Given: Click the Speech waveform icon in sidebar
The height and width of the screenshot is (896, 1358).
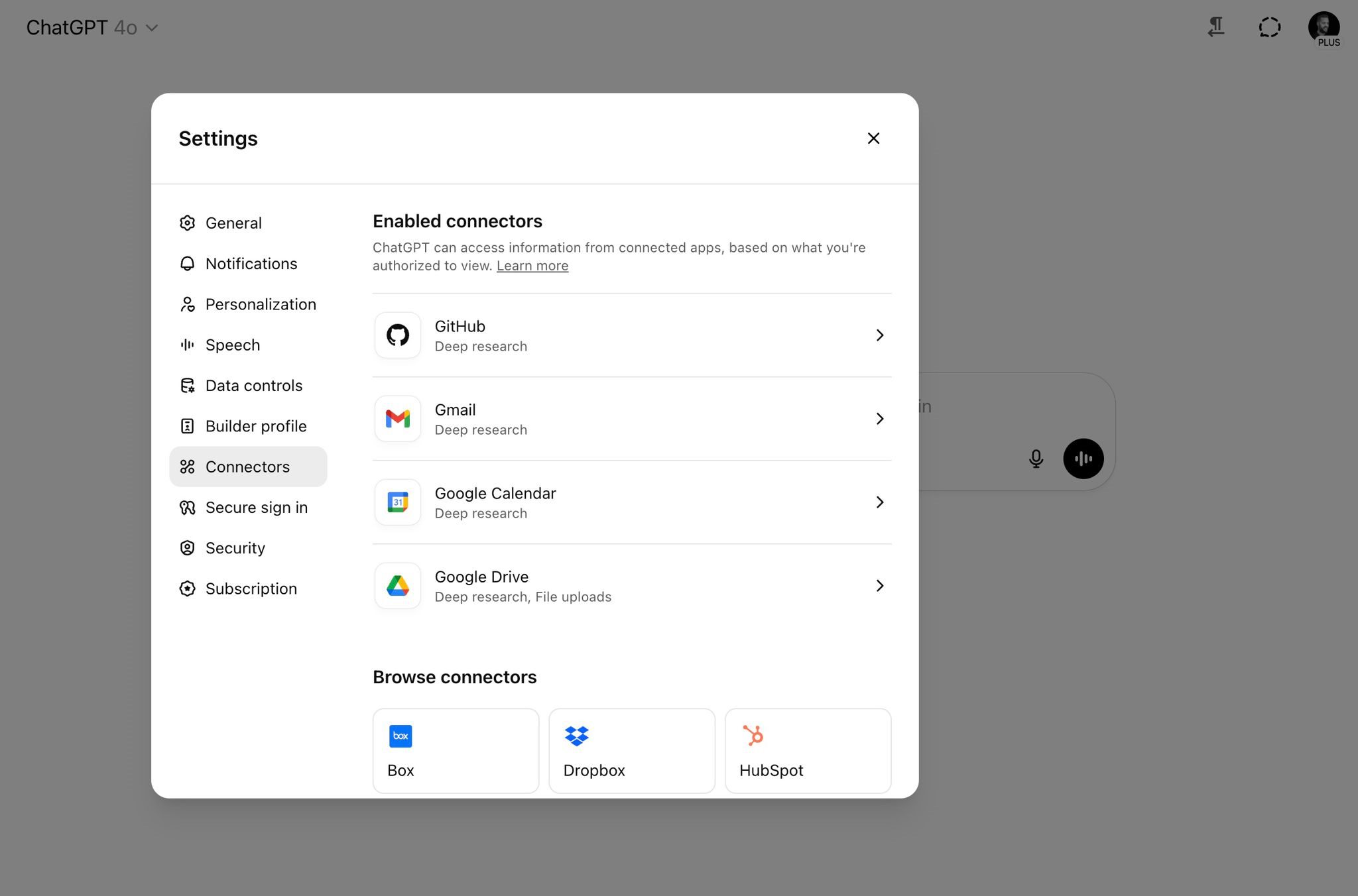Looking at the screenshot, I should point(188,345).
